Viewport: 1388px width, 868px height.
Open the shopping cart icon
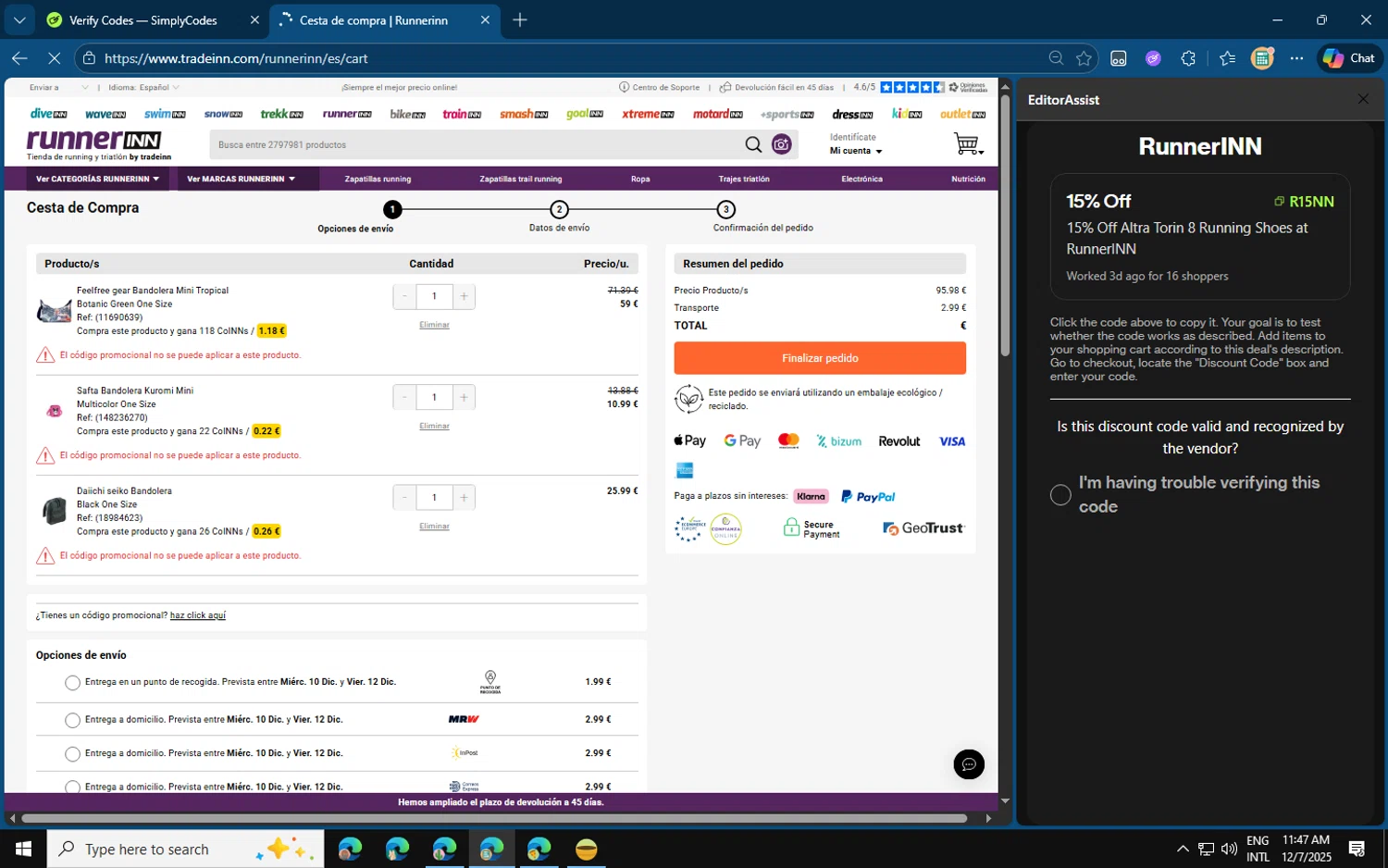[x=968, y=144]
